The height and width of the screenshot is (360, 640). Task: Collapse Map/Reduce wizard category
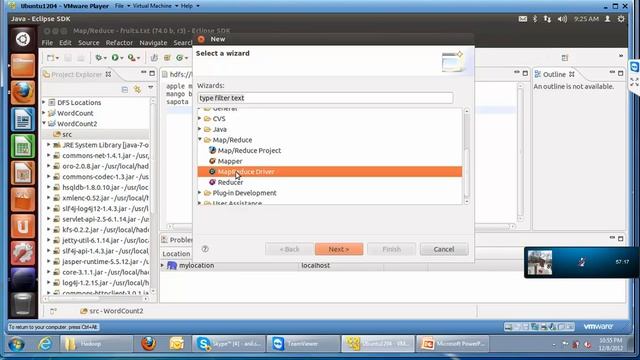click(200, 139)
